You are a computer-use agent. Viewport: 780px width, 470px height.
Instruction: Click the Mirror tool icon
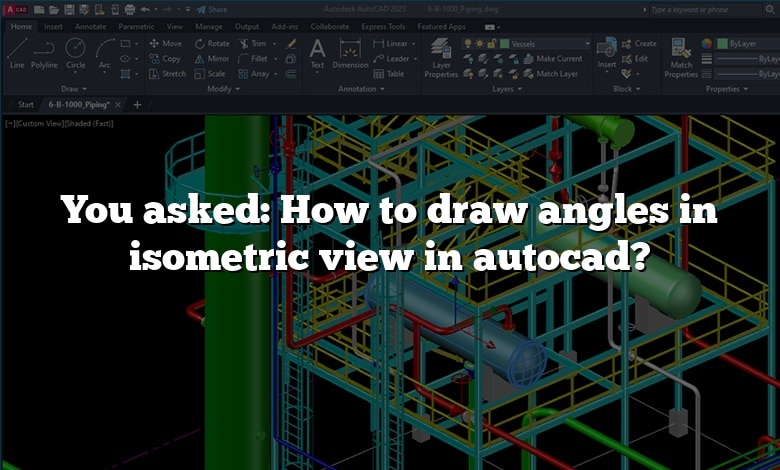point(200,59)
